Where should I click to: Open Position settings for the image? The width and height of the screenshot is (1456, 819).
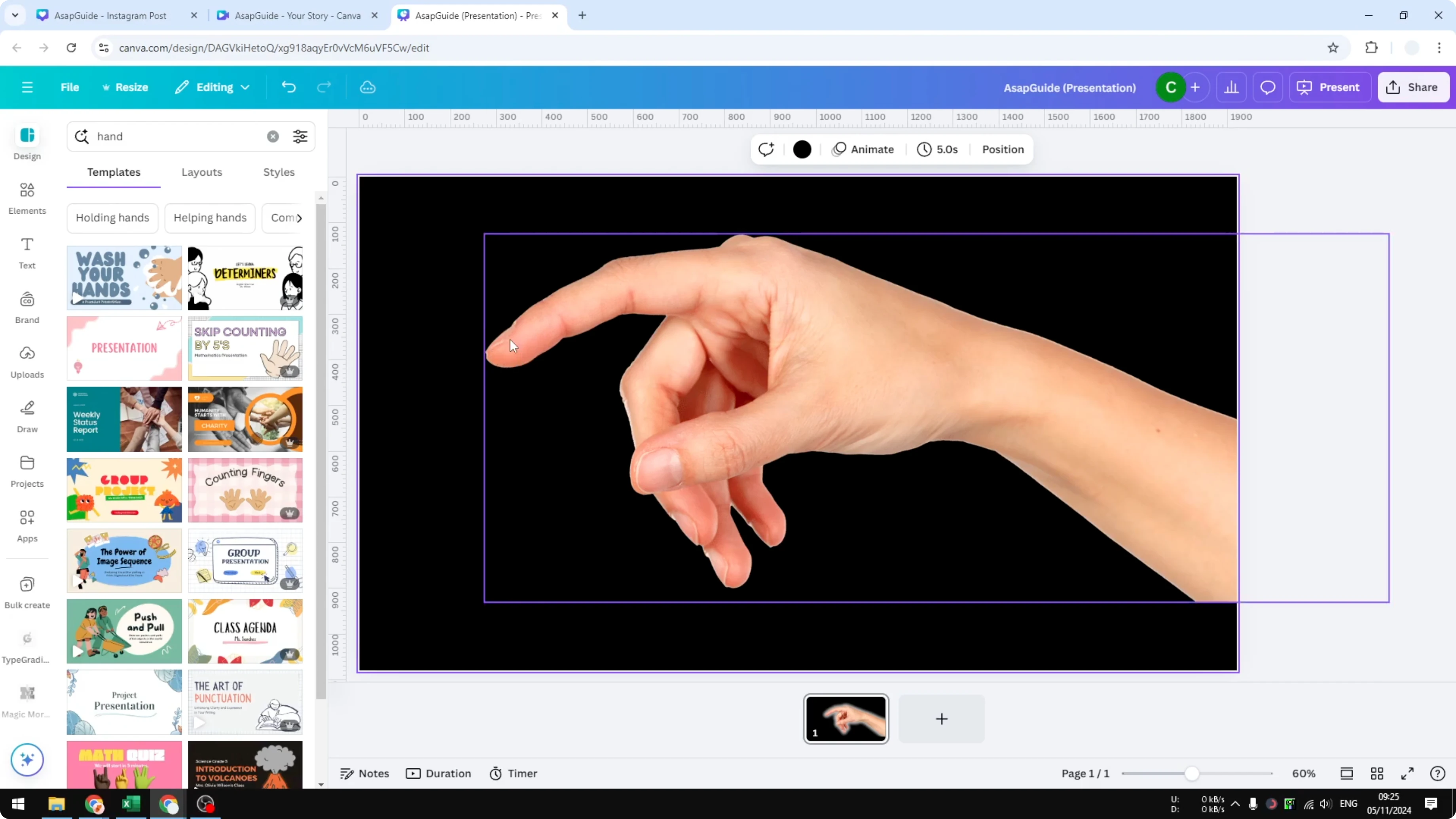1002,149
